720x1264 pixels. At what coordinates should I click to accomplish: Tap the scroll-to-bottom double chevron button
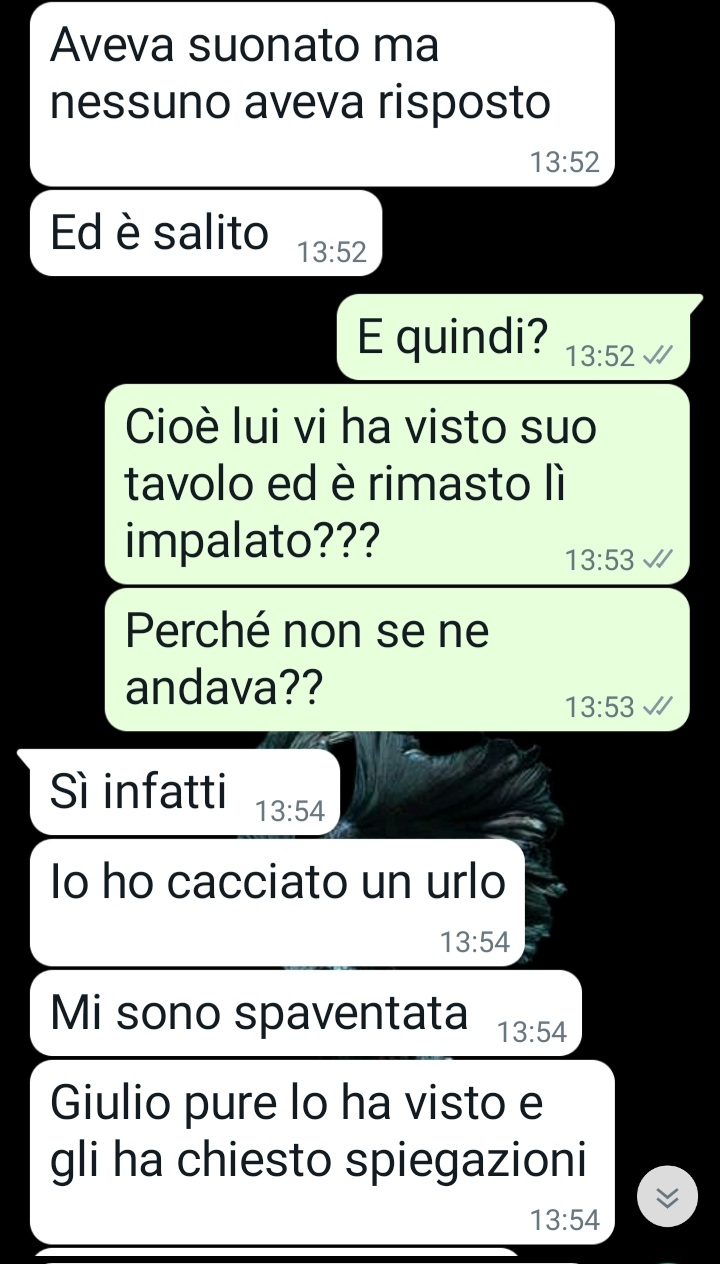(x=667, y=1196)
